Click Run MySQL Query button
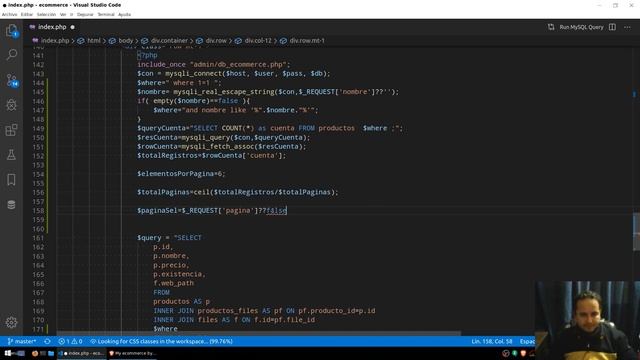 tap(581, 27)
